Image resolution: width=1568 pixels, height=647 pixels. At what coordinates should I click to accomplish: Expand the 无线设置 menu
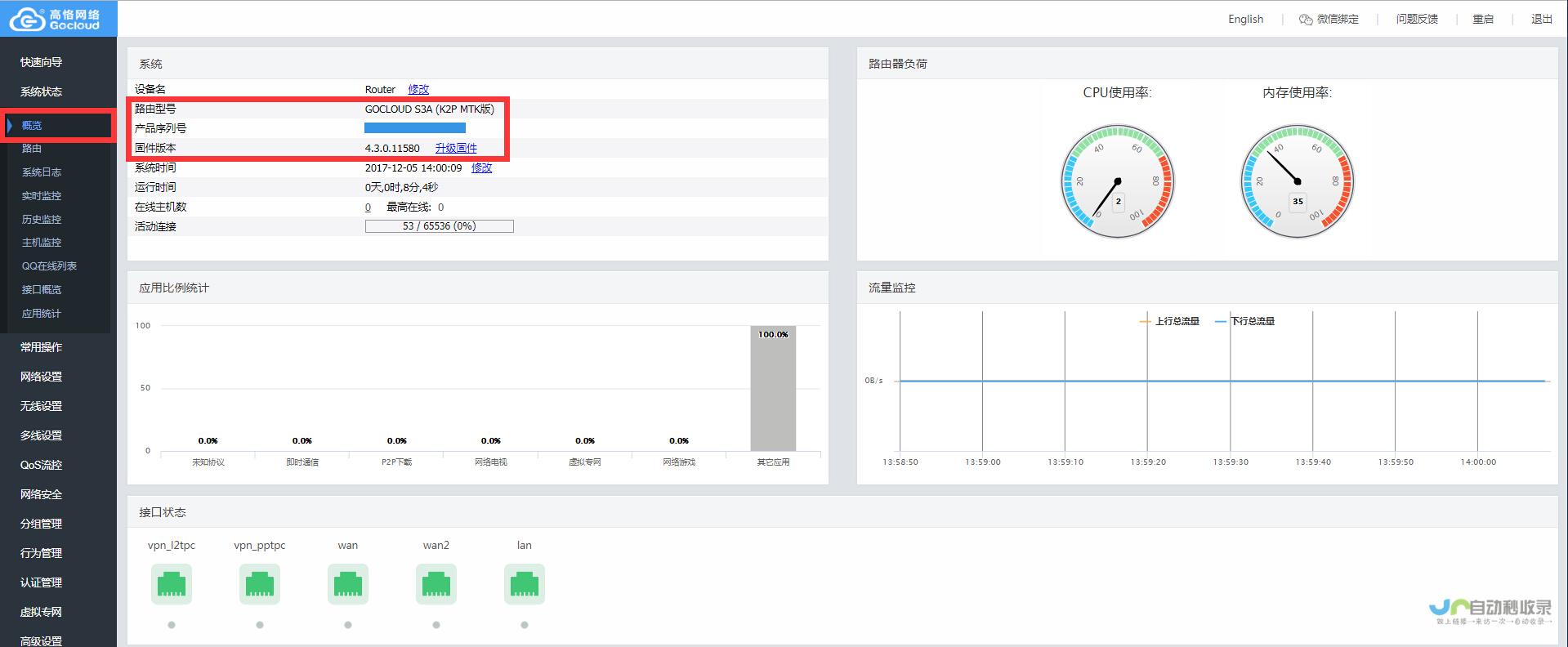pos(42,406)
